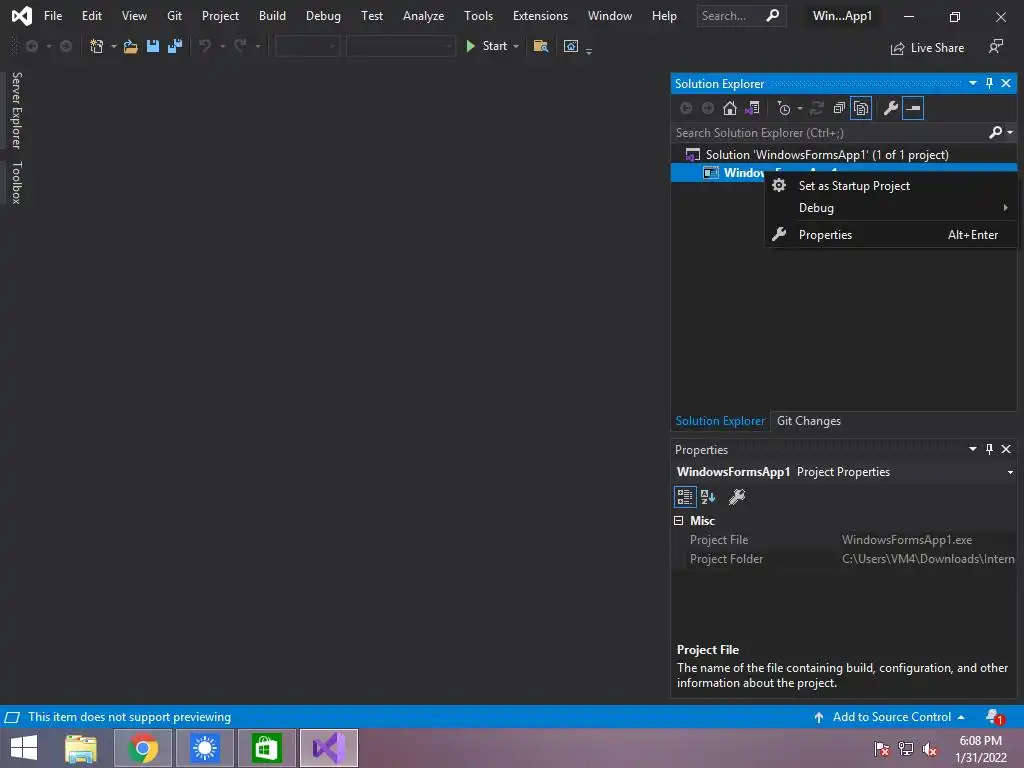Click the Open File folder icon
Image resolution: width=1024 pixels, height=768 pixels.
click(131, 46)
